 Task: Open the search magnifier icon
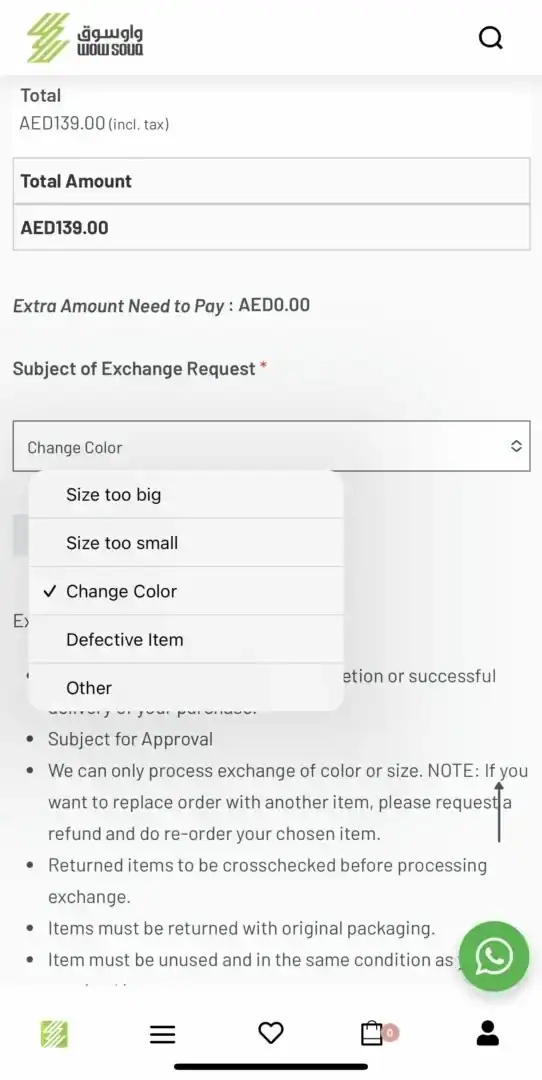click(491, 37)
